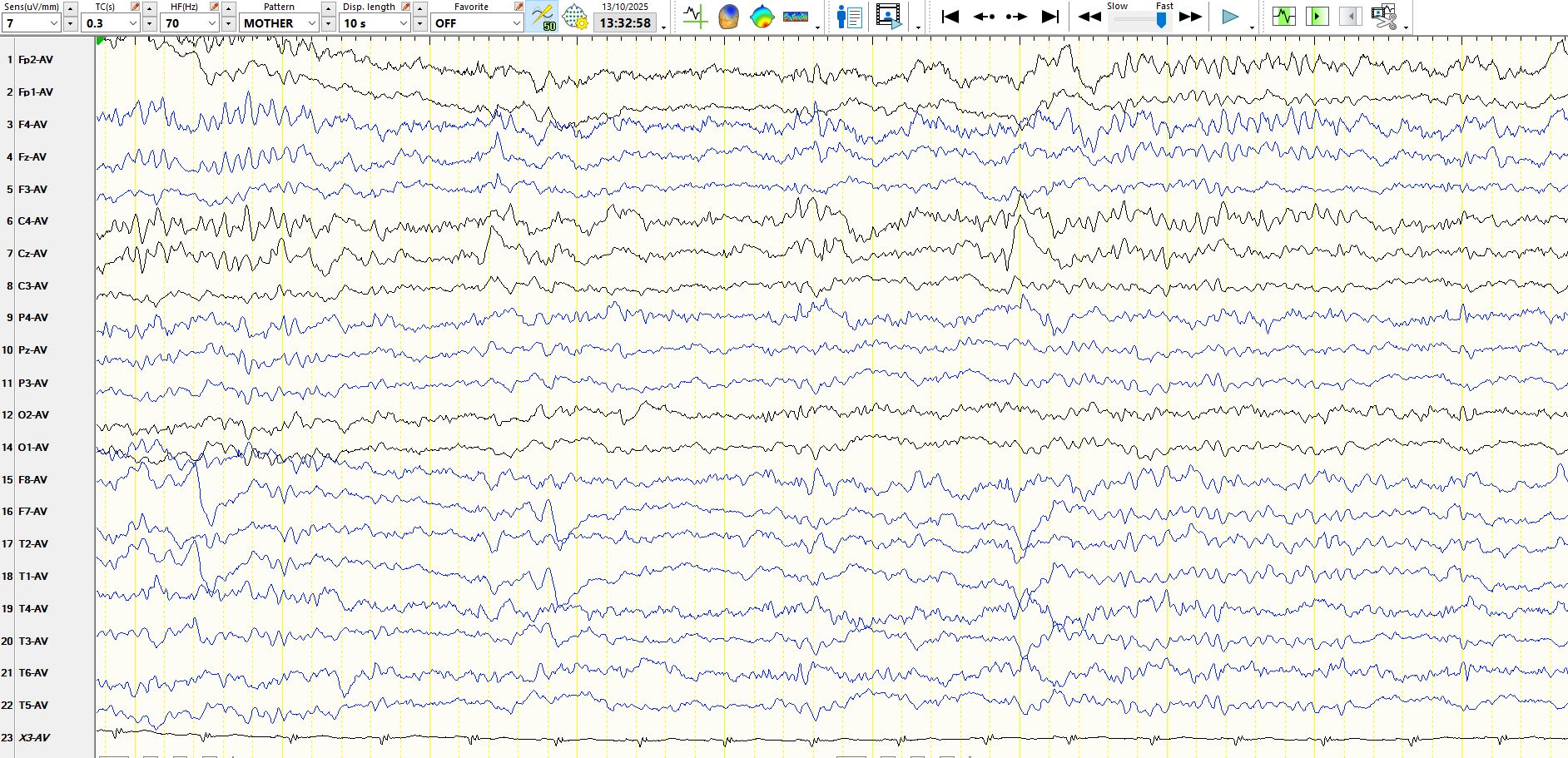Select the F8-AV channel label

(x=33, y=480)
